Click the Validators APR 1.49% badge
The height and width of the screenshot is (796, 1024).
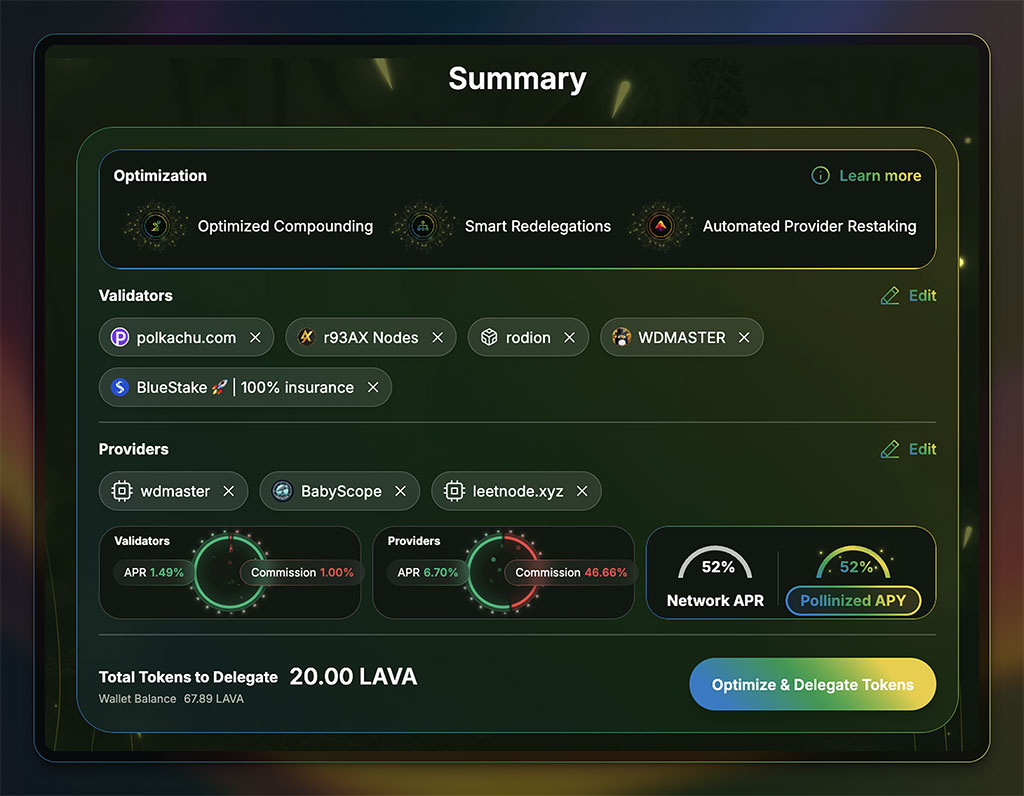pos(153,573)
